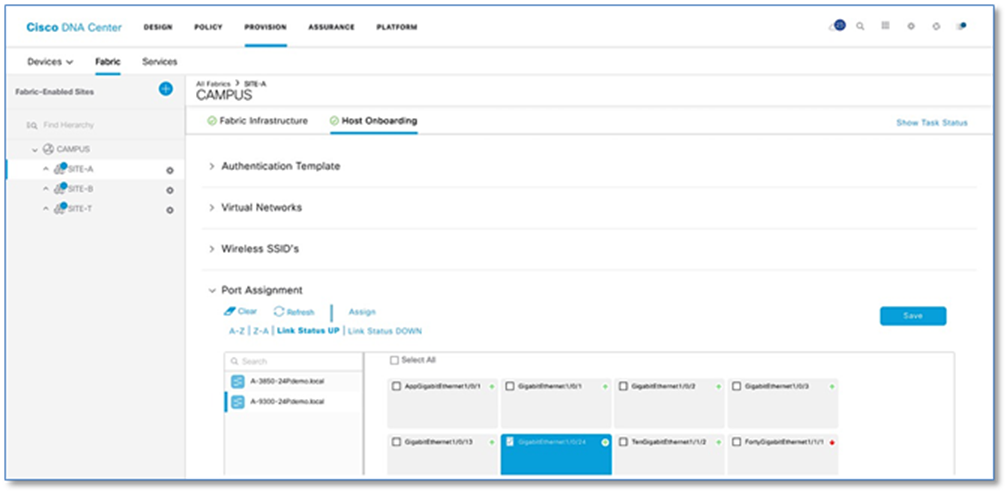
Task: Check the TenGigabitEthernet1/1/2 port checkbox
Action: pyautogui.click(x=623, y=443)
